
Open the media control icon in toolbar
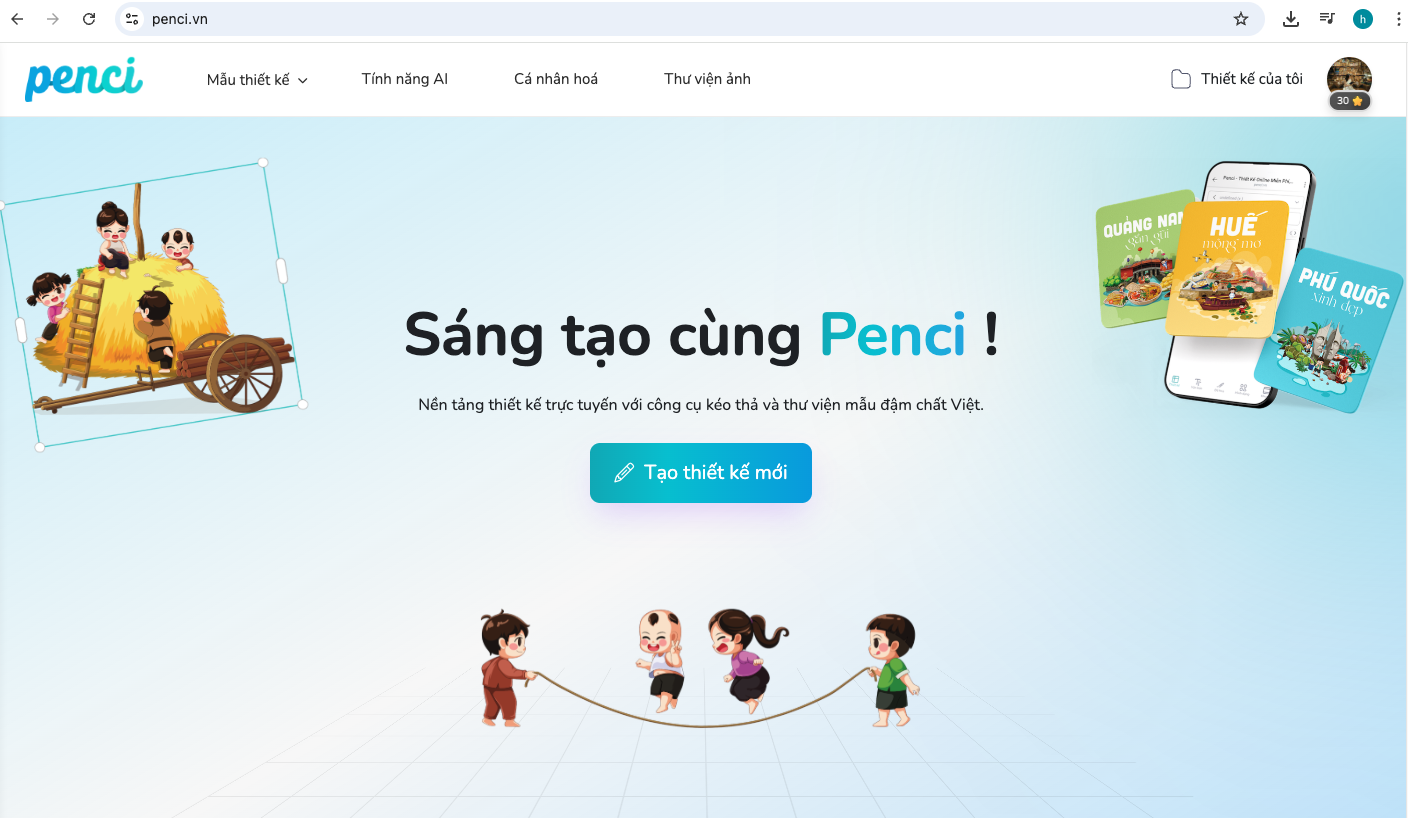(1327, 19)
